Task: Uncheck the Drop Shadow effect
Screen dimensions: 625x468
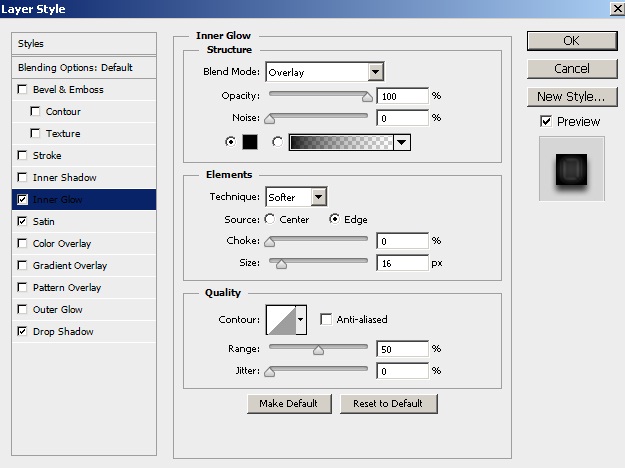Action: pos(23,332)
